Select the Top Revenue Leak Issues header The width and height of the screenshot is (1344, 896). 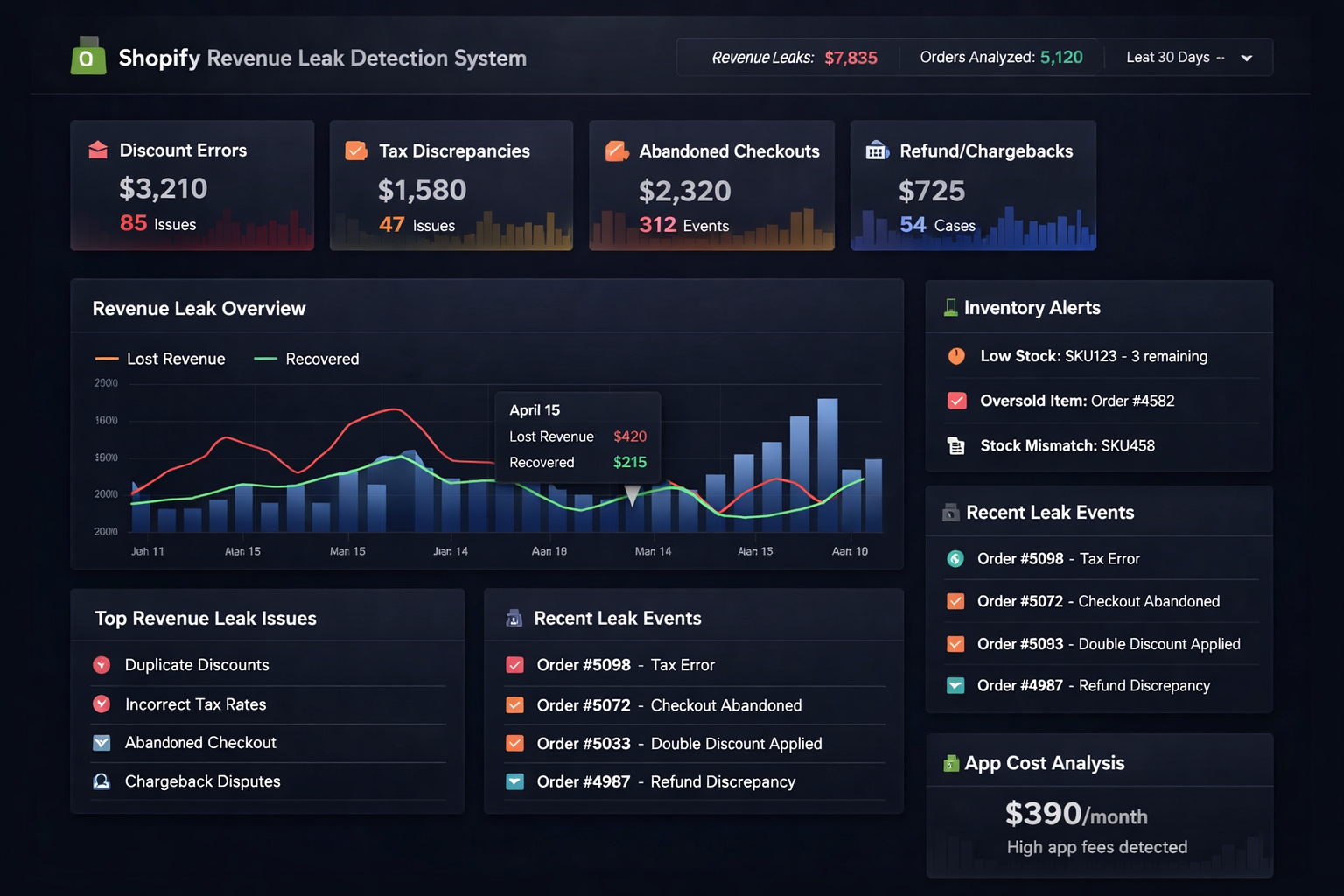[x=206, y=618]
